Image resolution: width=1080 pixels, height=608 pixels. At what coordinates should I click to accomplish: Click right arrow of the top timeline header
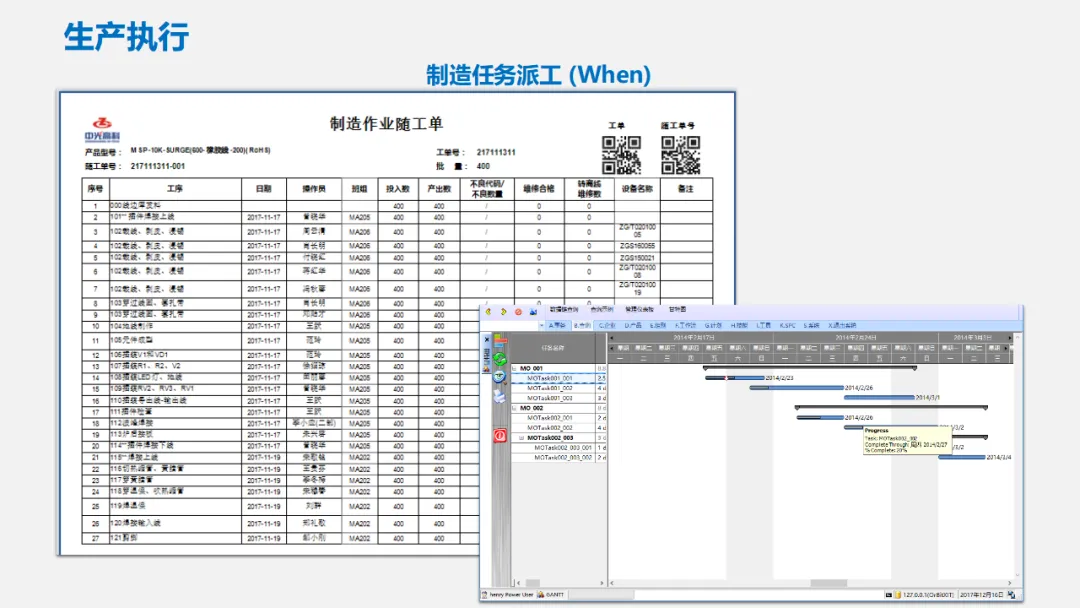tap(1010, 338)
